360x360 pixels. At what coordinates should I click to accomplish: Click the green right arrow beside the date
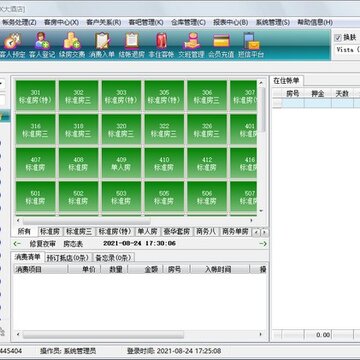click(263, 244)
